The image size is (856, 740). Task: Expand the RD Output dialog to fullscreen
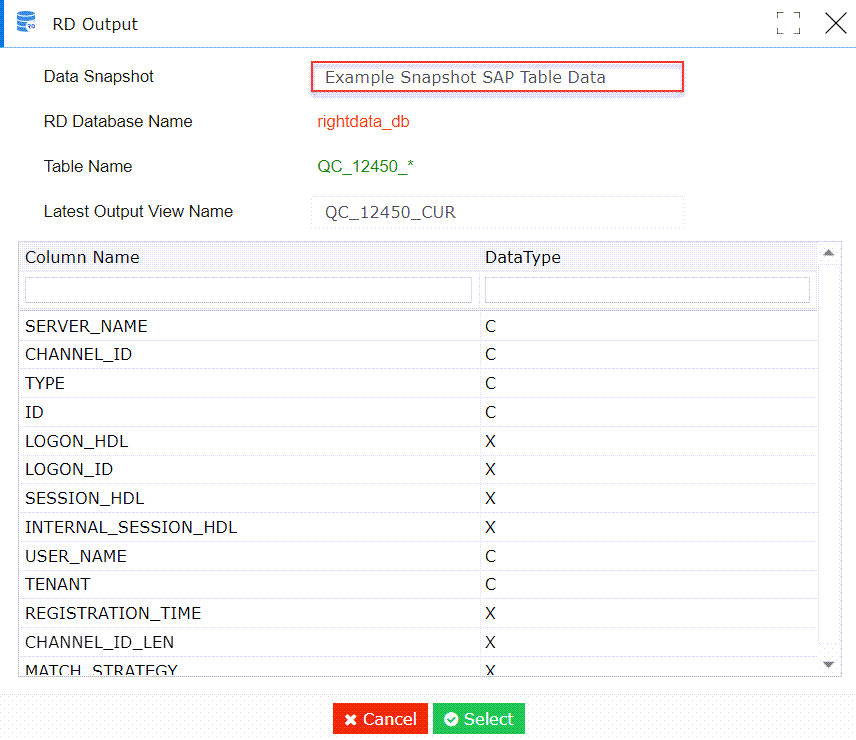[789, 23]
